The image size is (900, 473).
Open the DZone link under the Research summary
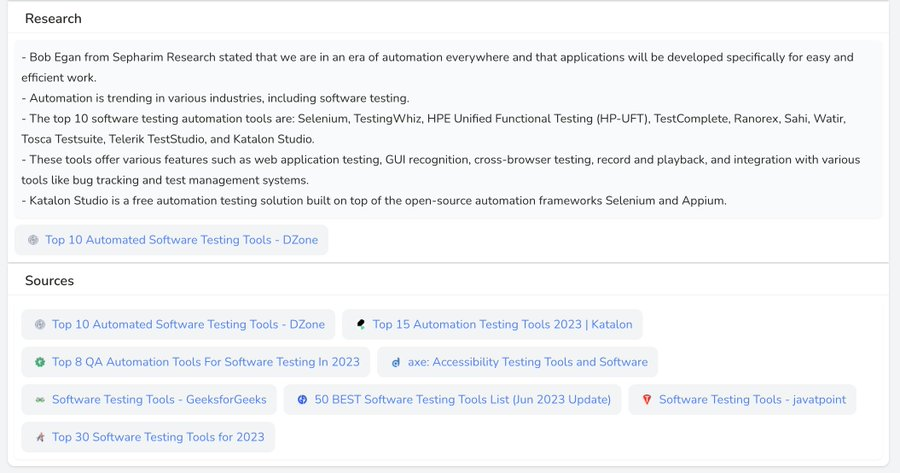coord(171,240)
